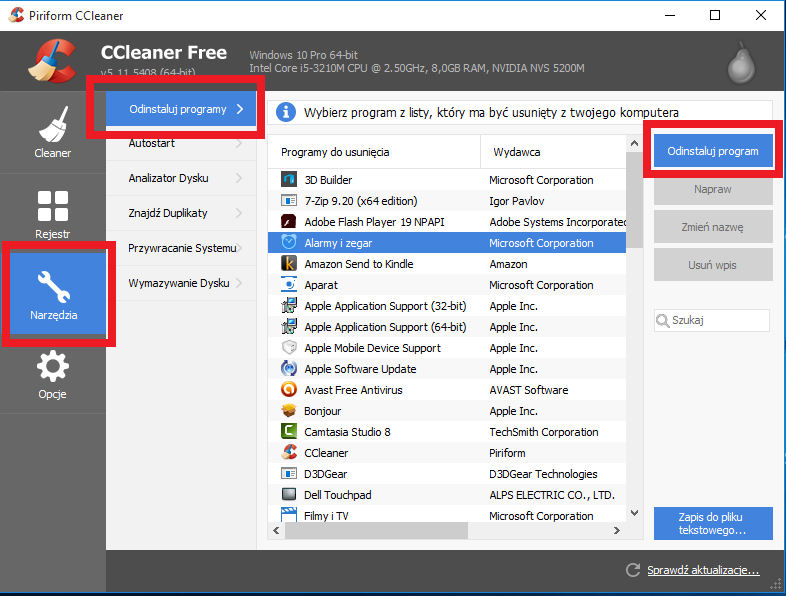Screen dimensions: 786x596
Task: Click the D3DGear program icon
Action: [289, 474]
